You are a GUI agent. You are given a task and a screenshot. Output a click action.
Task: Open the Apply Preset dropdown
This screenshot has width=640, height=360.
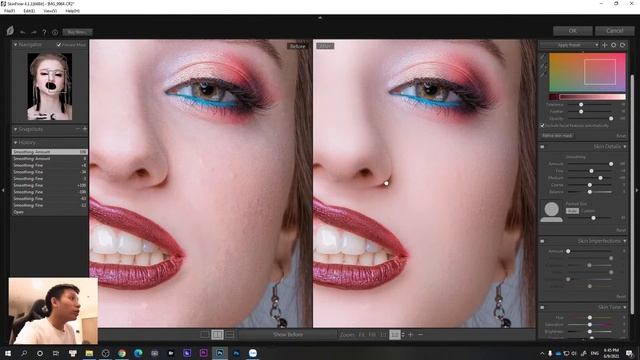tap(569, 45)
